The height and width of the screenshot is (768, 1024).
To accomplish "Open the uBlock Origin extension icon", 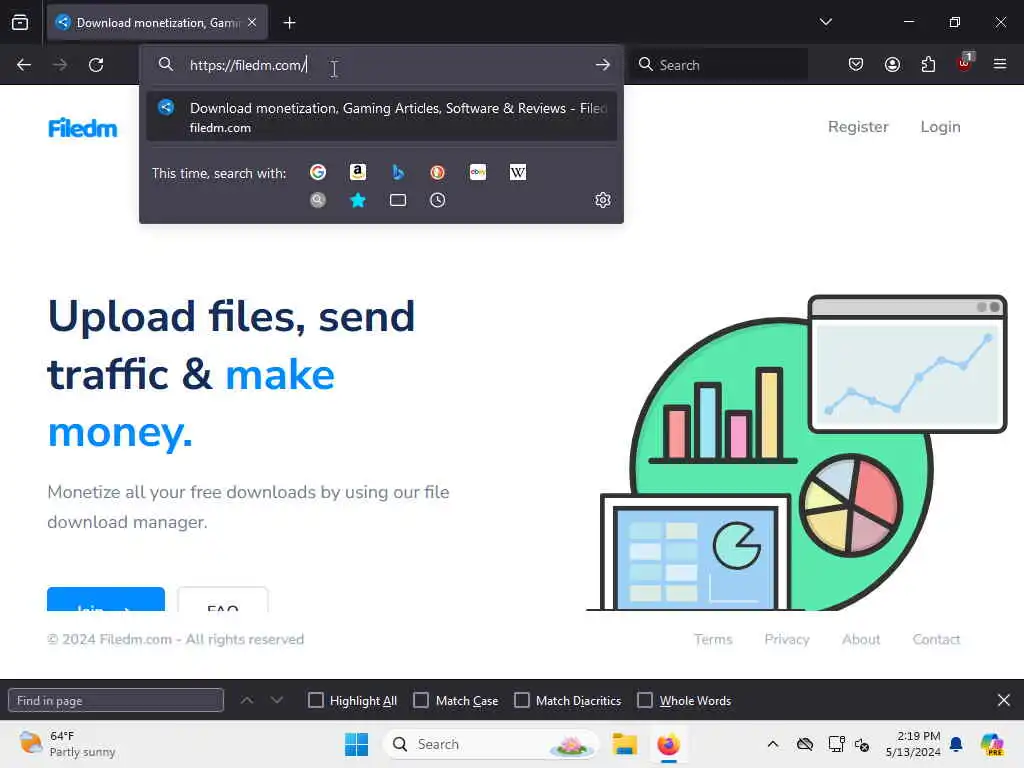I will pos(965,63).
